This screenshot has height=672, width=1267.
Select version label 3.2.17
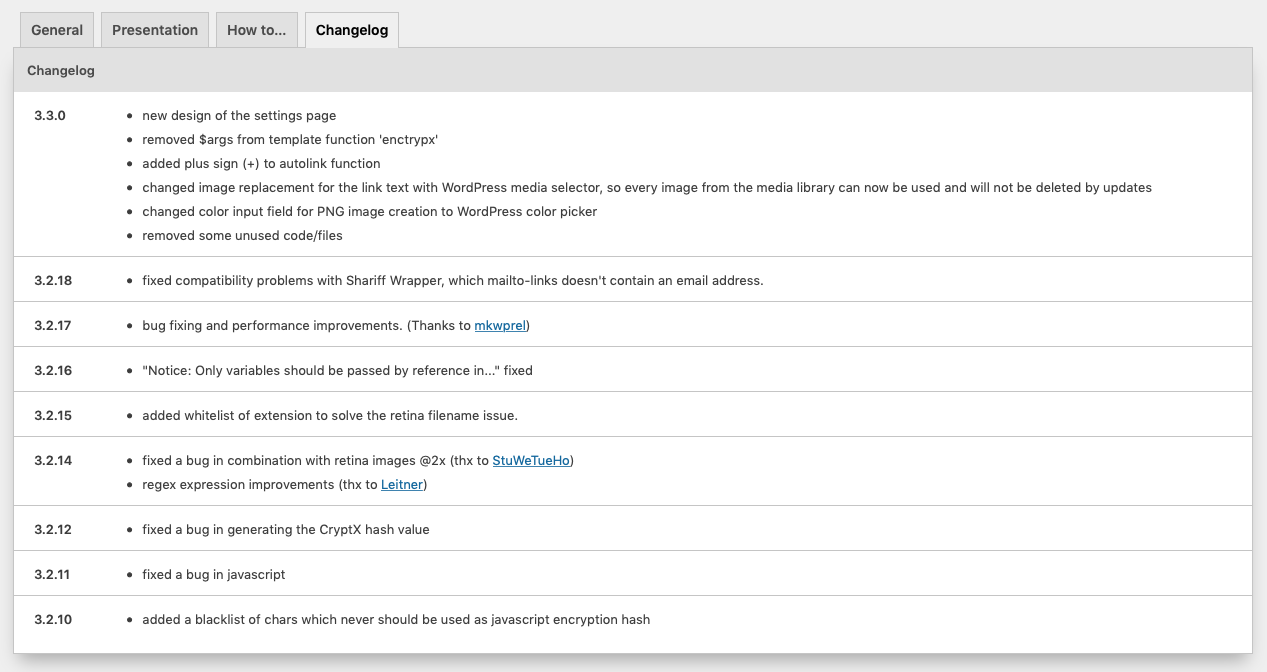point(53,325)
